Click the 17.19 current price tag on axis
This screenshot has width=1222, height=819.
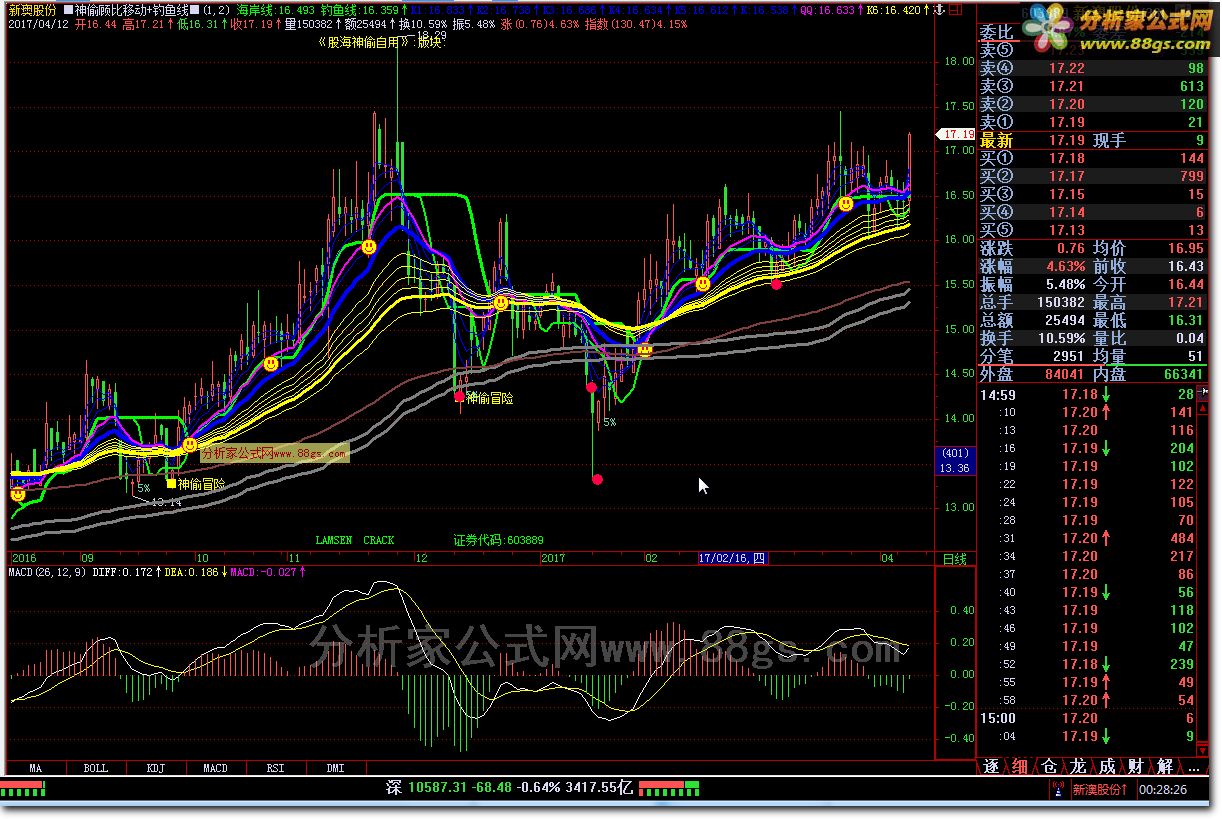956,133
